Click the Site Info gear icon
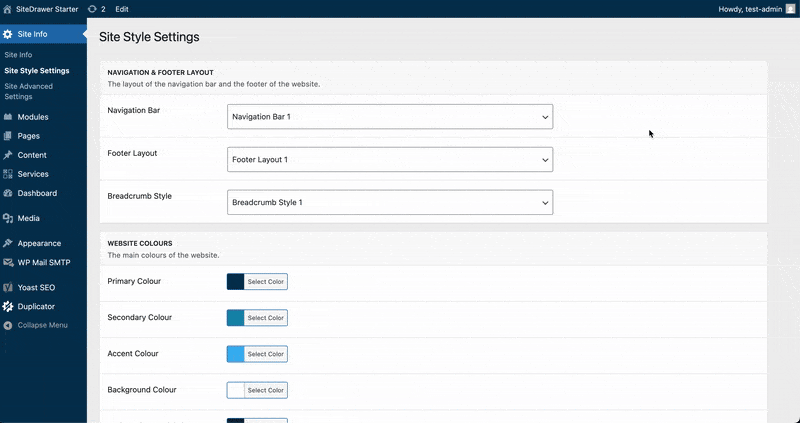 click(x=8, y=34)
